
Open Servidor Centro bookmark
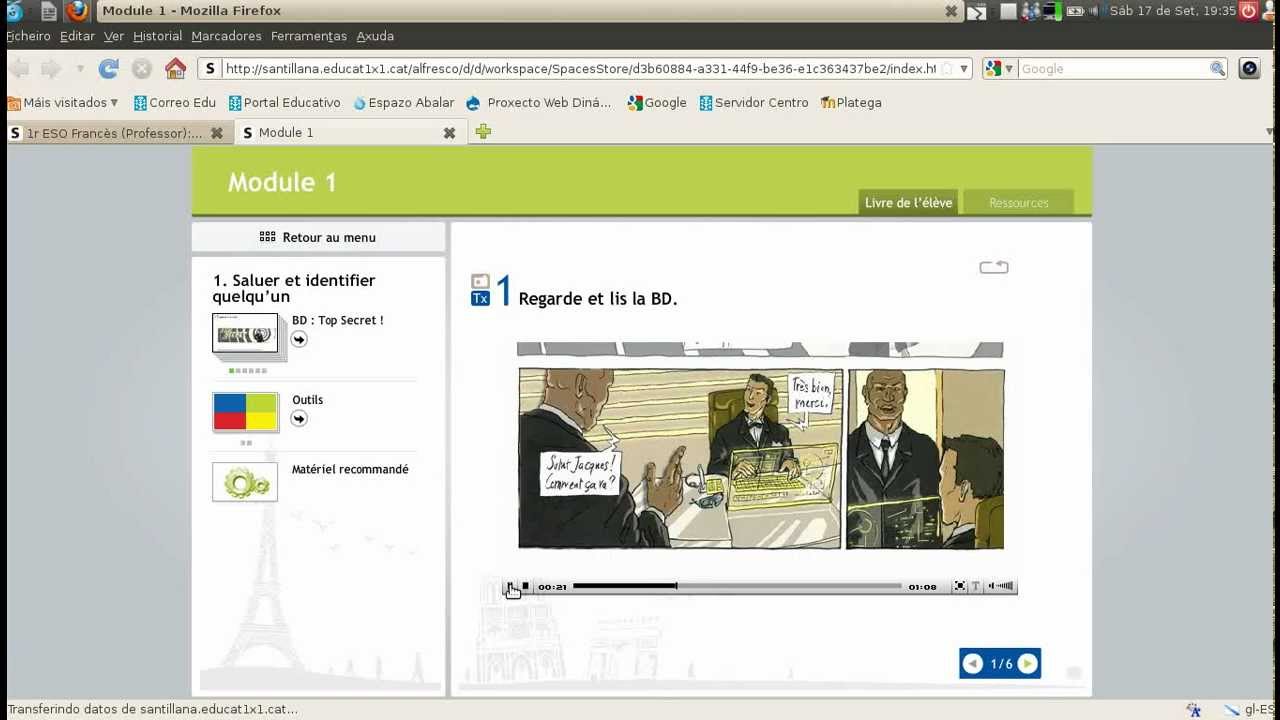(753, 102)
